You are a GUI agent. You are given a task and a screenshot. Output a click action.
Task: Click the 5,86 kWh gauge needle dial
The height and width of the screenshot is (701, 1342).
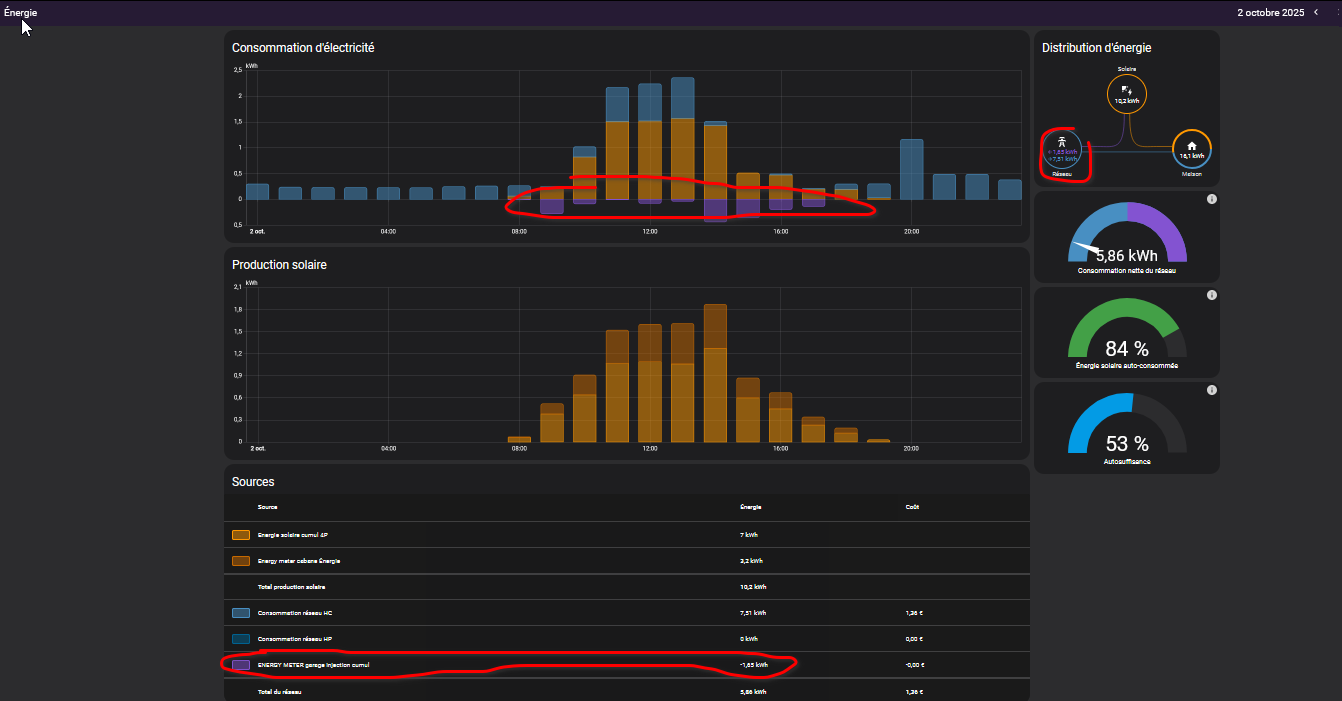pos(1127,238)
